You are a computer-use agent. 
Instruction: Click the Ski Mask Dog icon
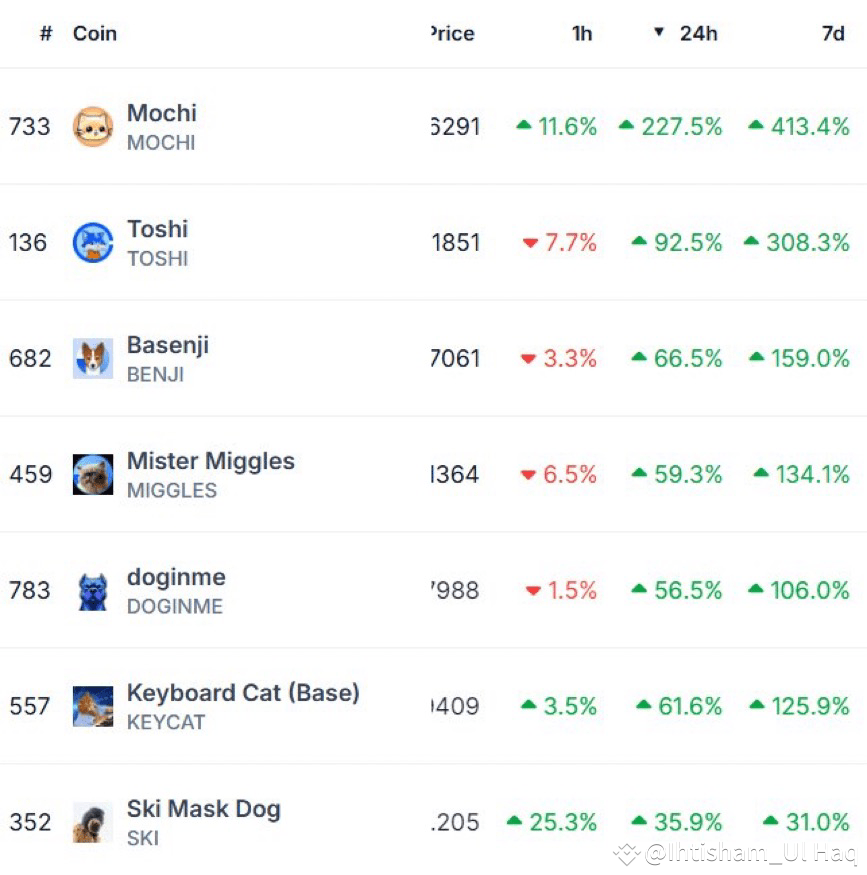click(x=94, y=822)
